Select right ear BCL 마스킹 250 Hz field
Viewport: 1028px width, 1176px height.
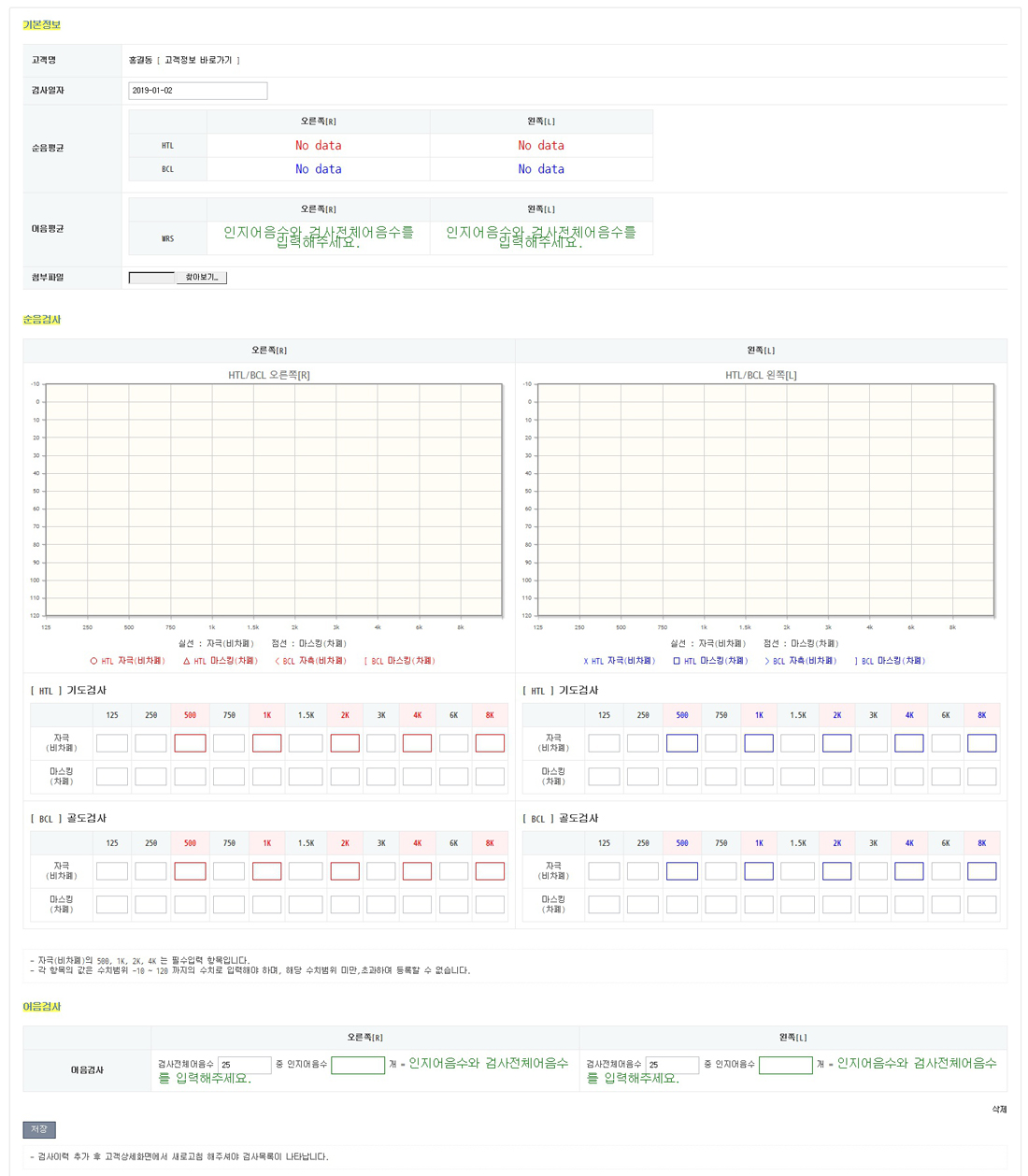coord(150,905)
